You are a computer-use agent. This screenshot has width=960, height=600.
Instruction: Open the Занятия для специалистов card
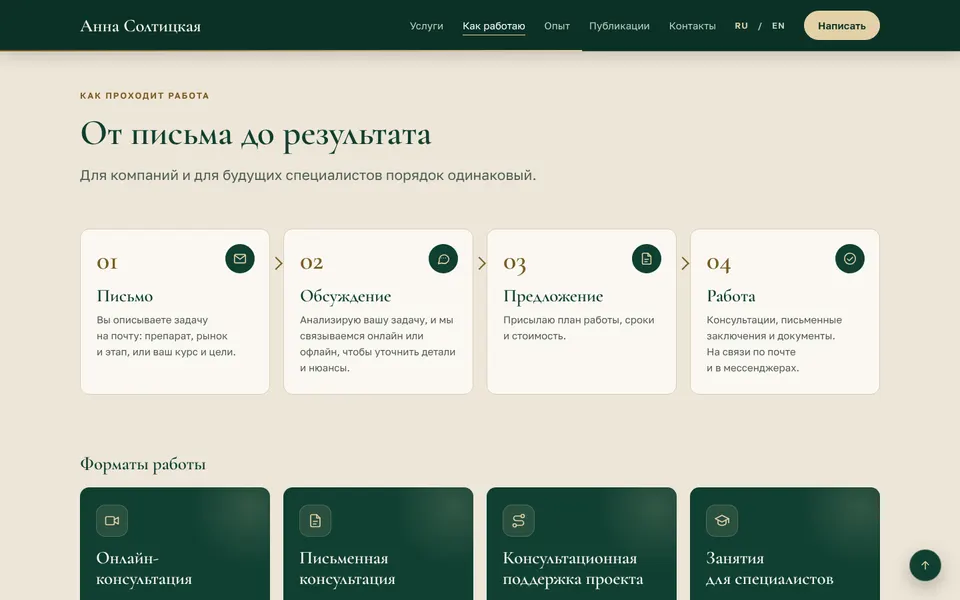784,544
